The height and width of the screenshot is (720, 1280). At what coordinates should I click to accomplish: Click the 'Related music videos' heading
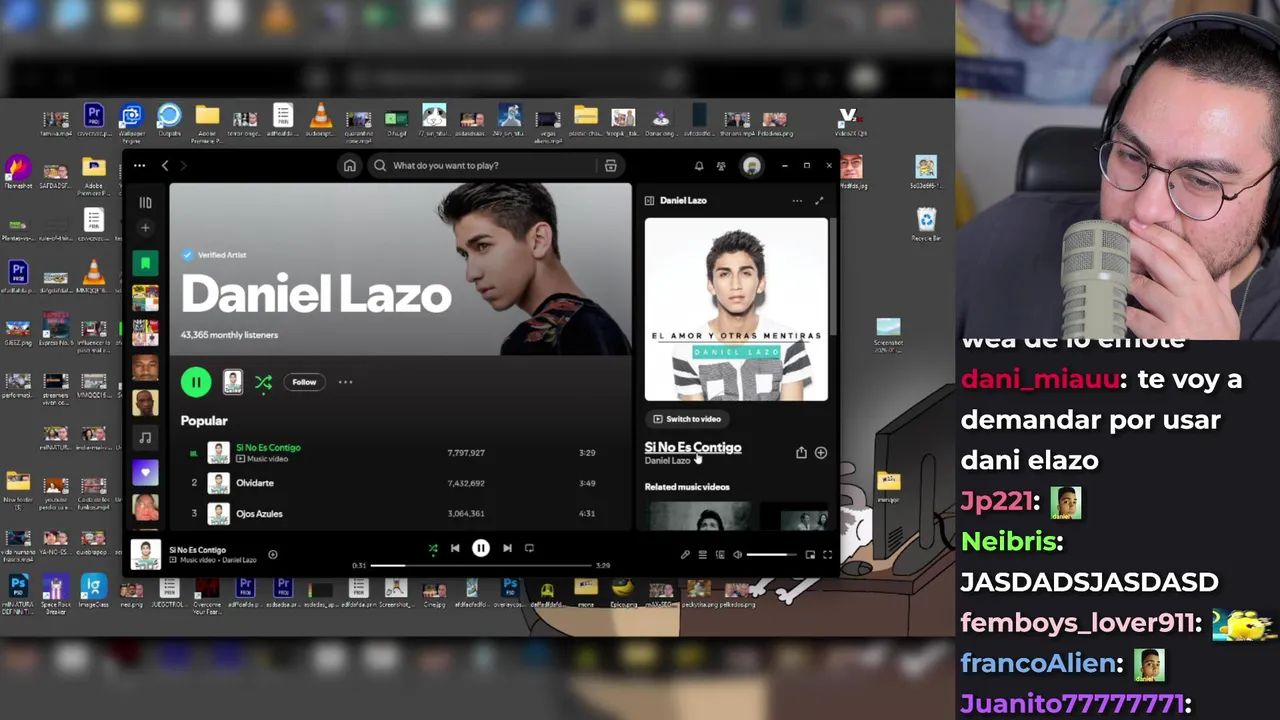(x=687, y=487)
